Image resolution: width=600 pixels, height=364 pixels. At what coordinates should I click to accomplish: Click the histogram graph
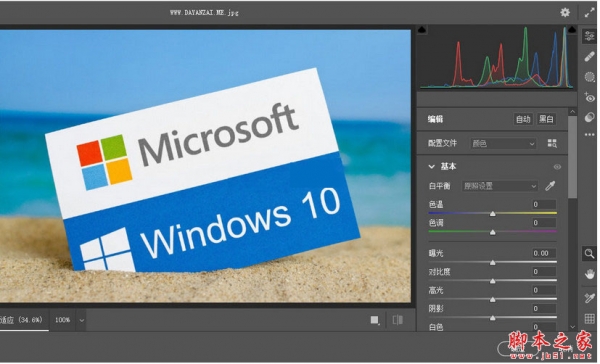point(497,57)
